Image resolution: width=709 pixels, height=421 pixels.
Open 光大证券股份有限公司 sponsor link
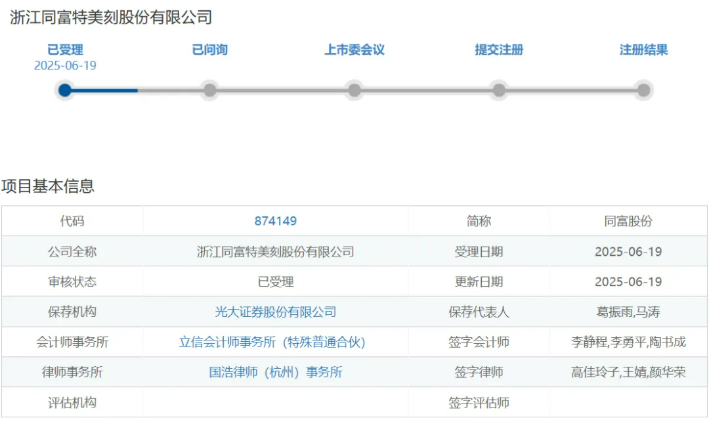(275, 312)
